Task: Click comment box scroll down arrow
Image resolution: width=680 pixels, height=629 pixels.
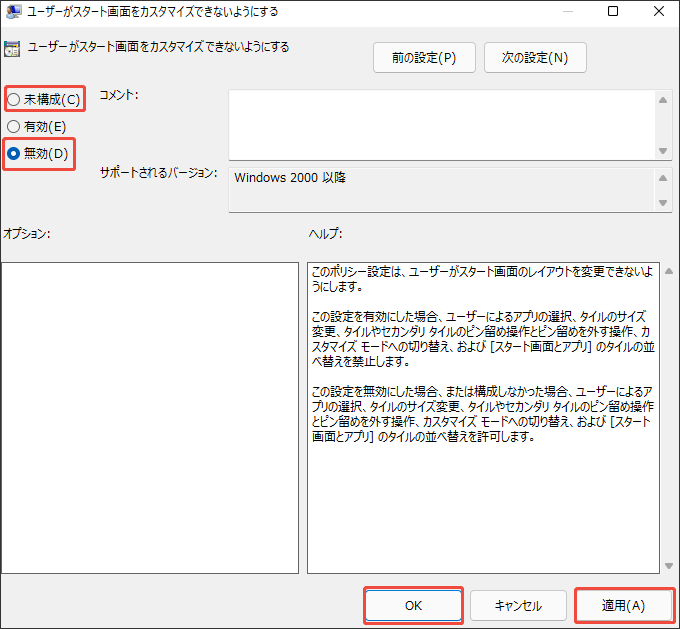Action: [x=663, y=151]
